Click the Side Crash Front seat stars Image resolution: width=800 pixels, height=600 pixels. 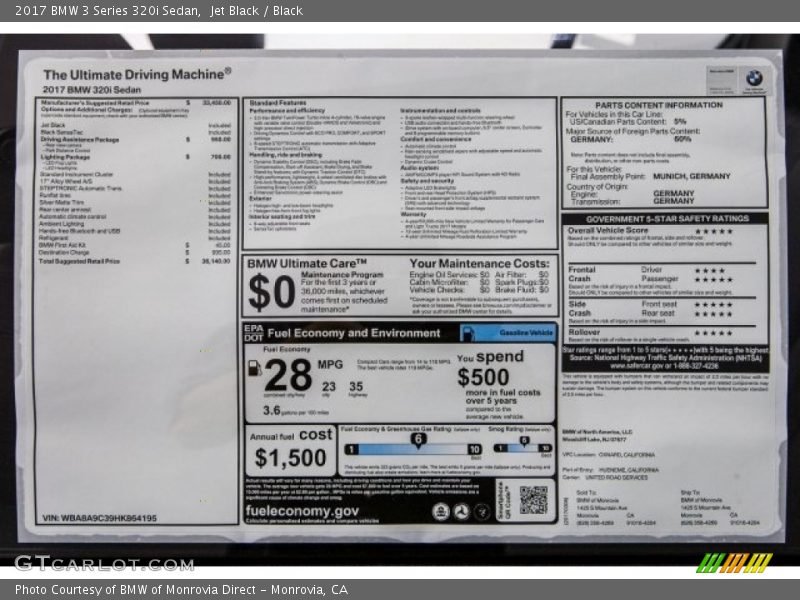tap(714, 305)
